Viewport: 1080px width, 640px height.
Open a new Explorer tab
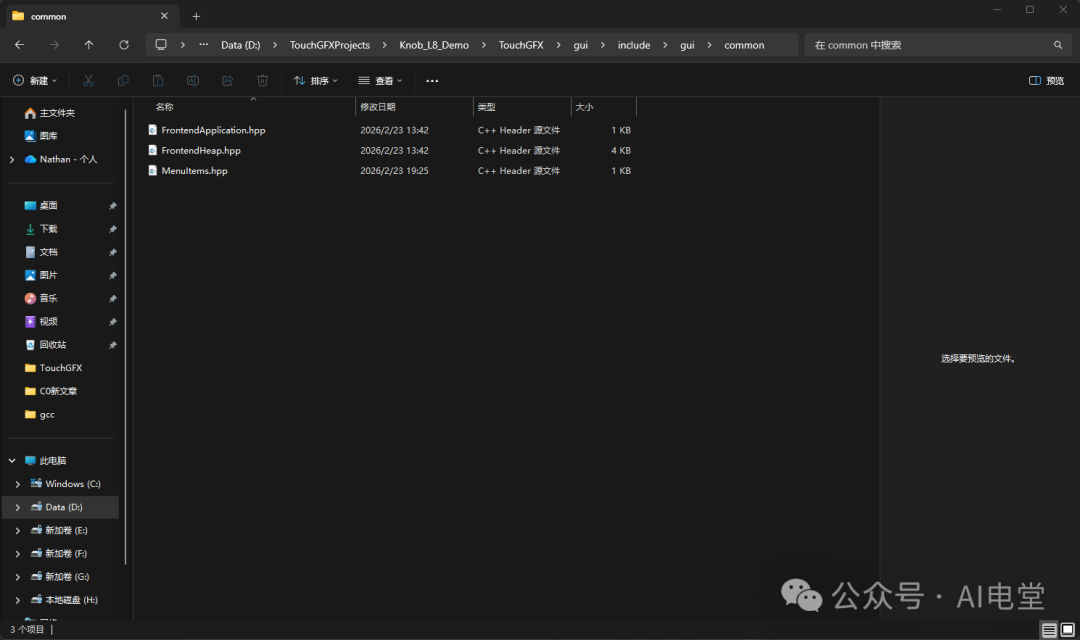(196, 16)
